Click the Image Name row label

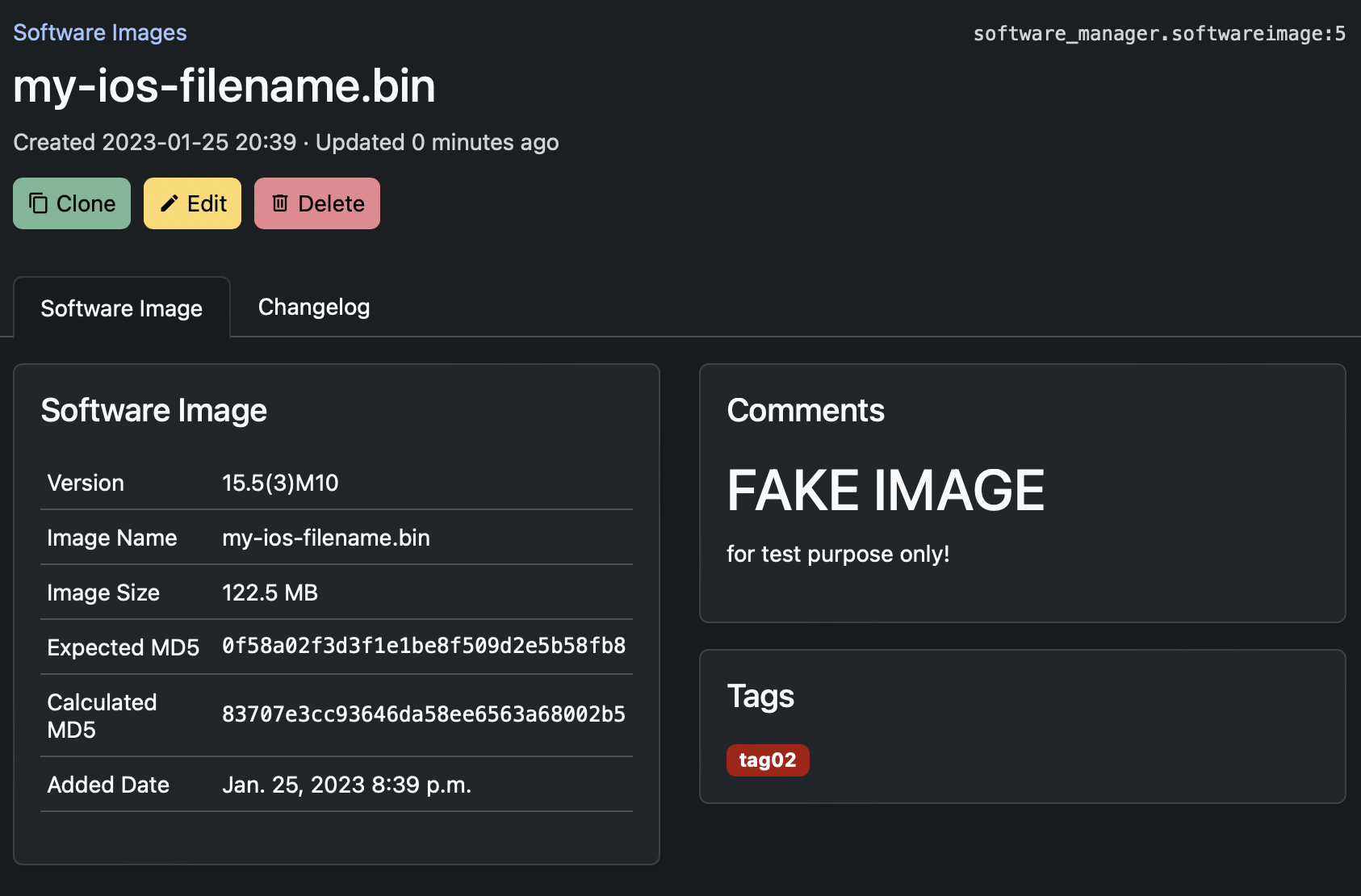coord(112,538)
